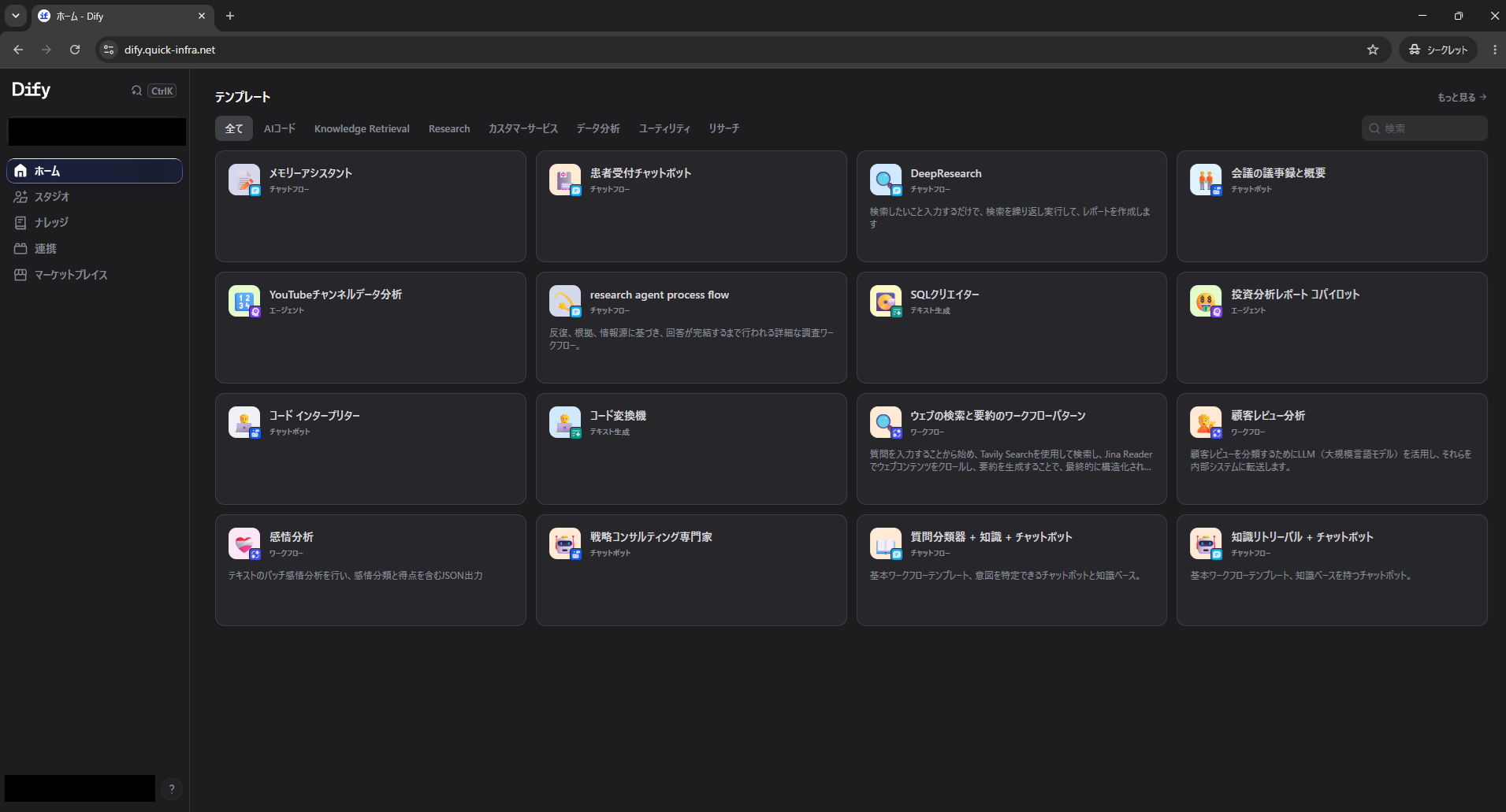This screenshot has height=812, width=1506.
Task: Navigate to 連携 in the sidebar
Action: 95,249
